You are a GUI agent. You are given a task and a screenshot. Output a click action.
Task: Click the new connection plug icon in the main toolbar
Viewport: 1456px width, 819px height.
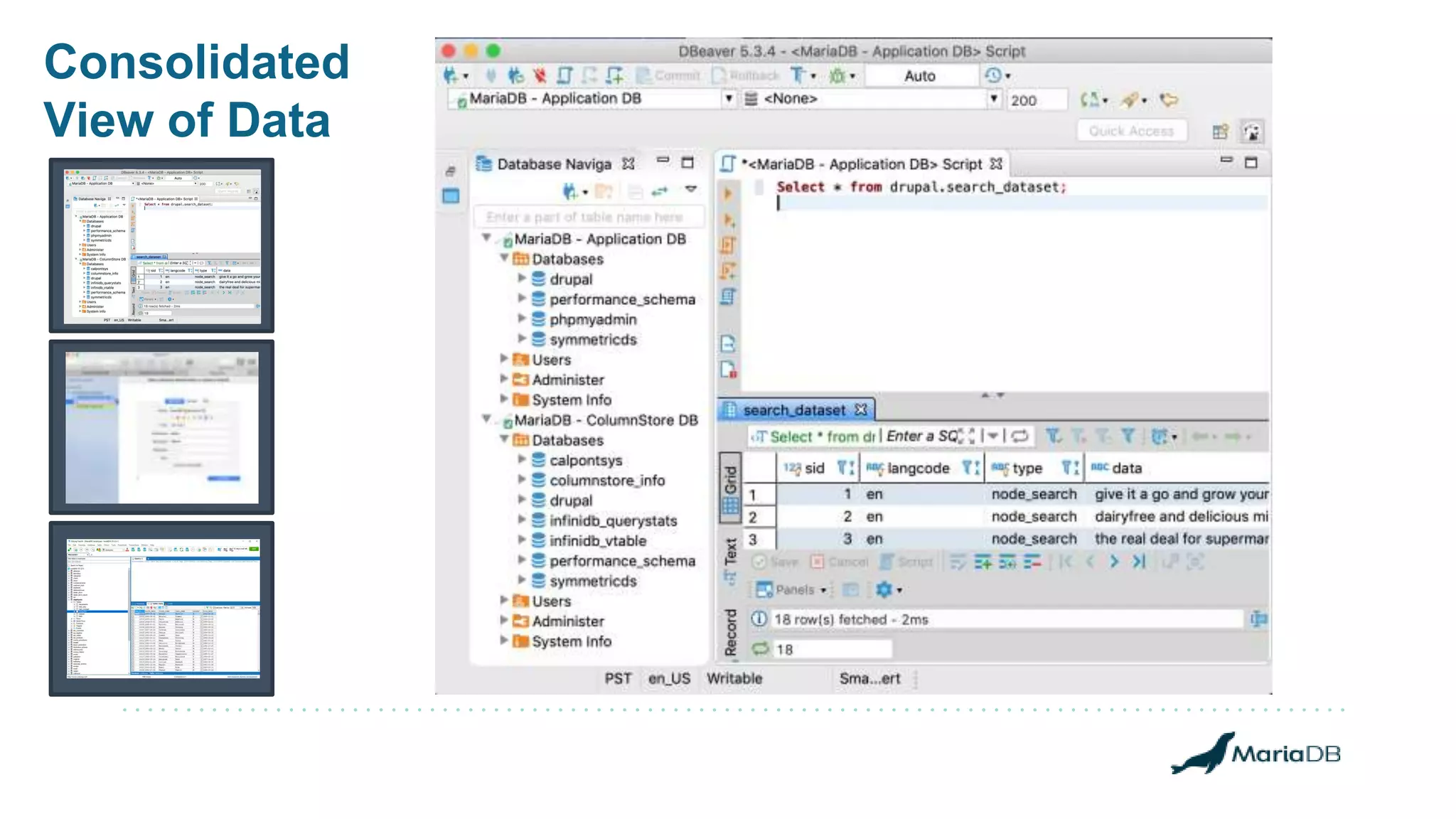coord(451,75)
